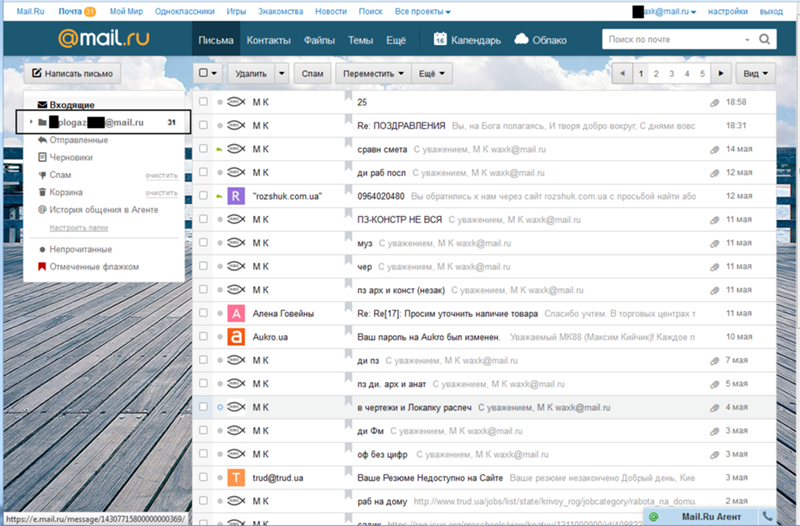The height and width of the screenshot is (526, 800).
Task: Click flag marker on 'ди Фм' message
Action: coord(348,425)
